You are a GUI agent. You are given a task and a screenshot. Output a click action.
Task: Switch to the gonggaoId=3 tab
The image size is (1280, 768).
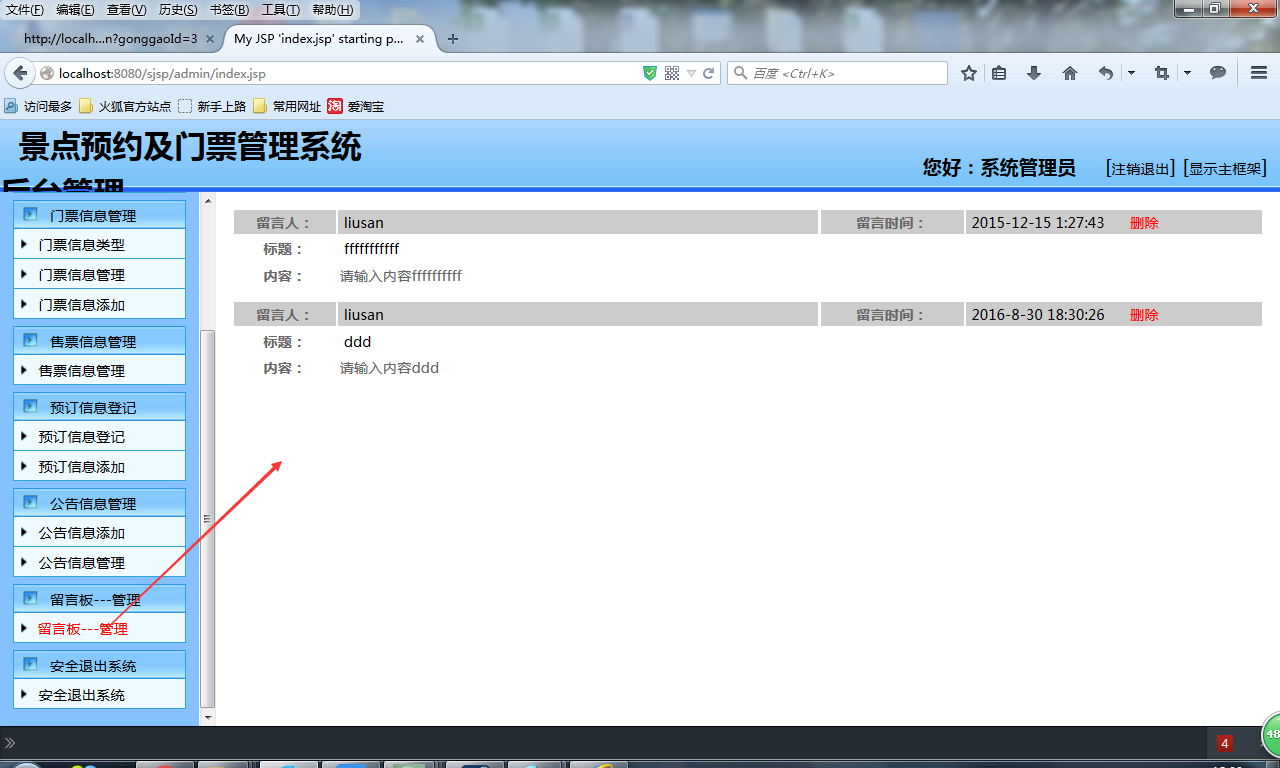click(110, 39)
